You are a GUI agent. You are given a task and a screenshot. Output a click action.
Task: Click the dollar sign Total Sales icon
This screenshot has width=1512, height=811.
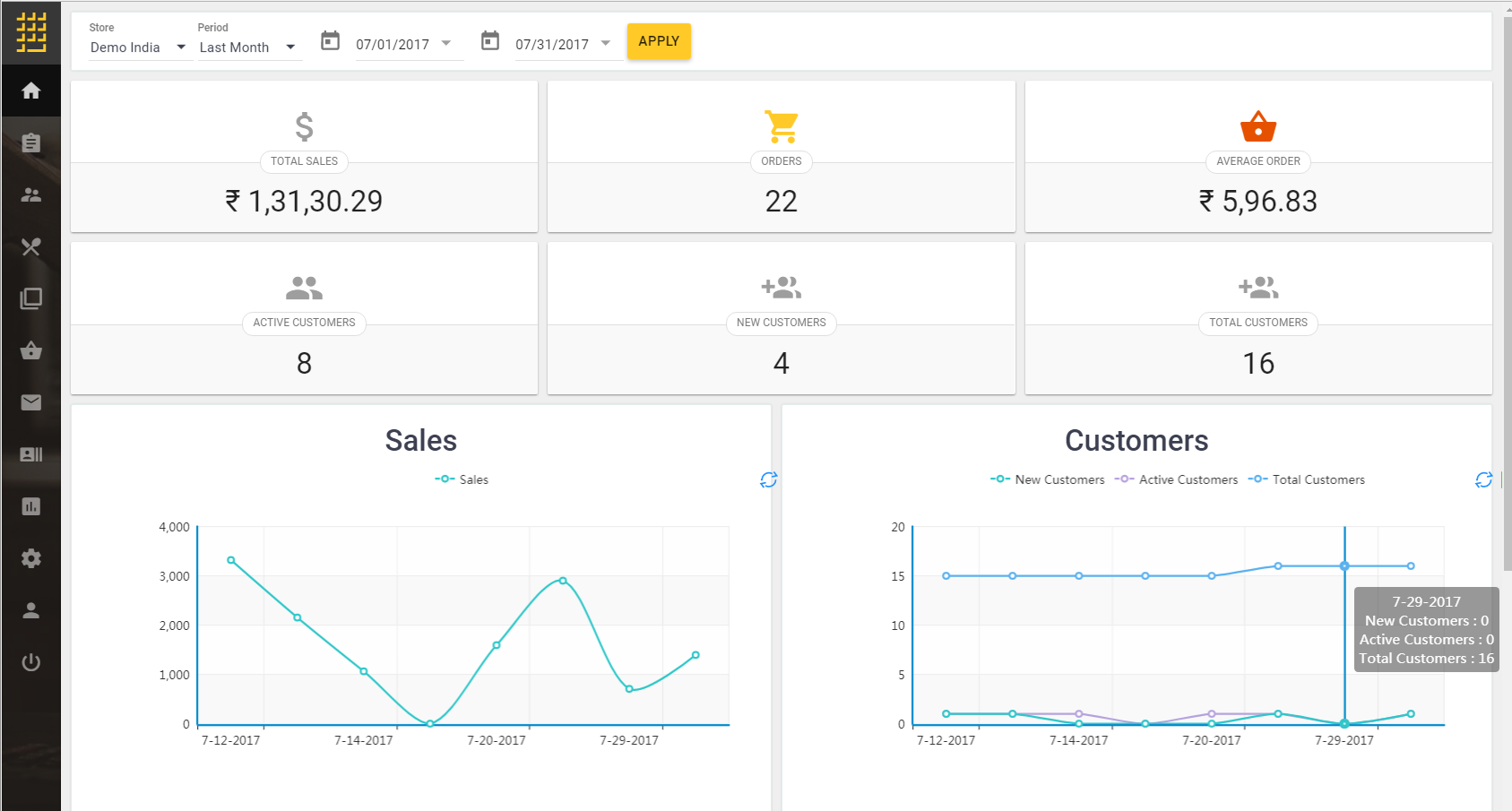pos(305,126)
